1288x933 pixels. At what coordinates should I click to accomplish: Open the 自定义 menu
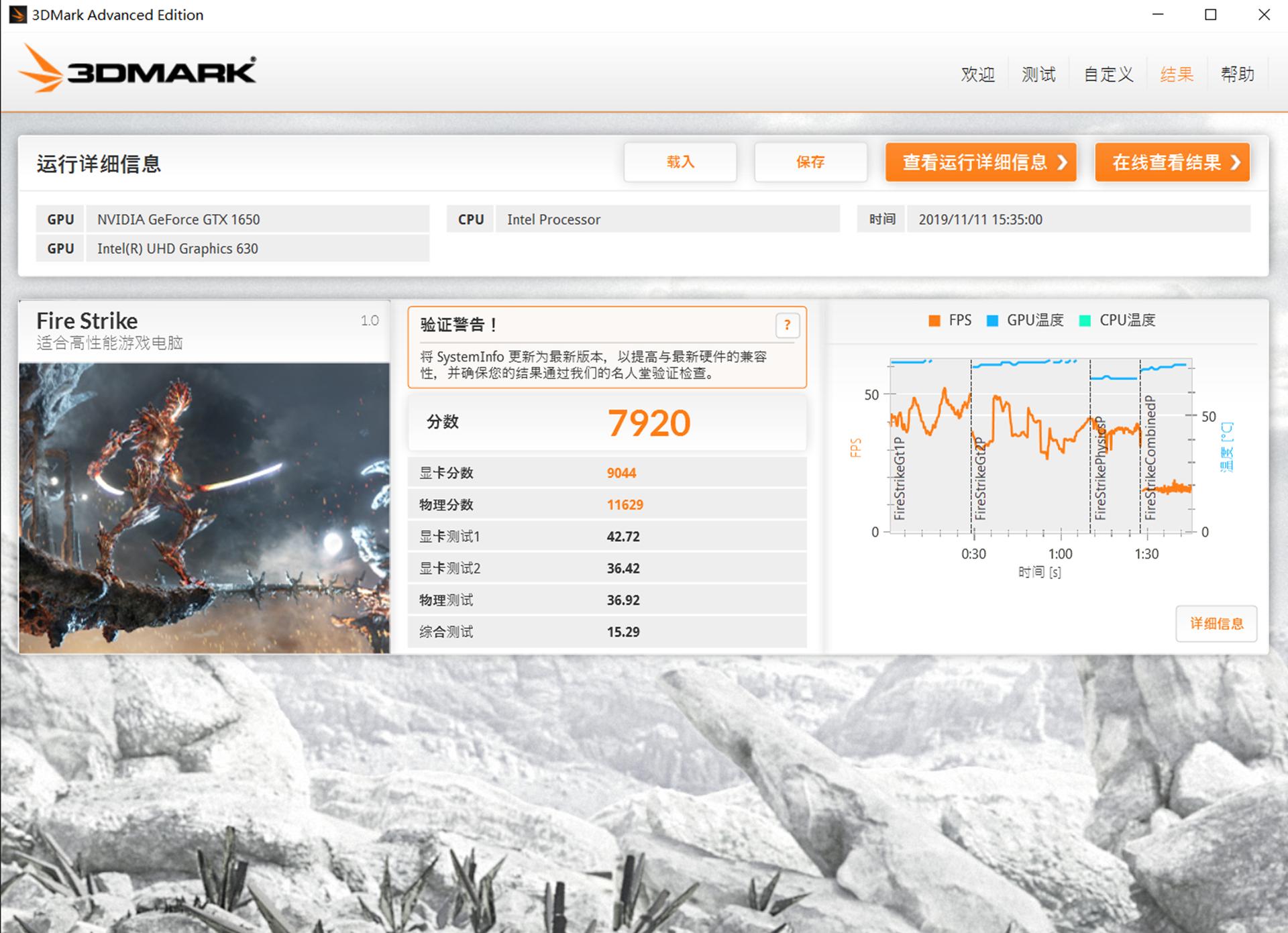(1107, 74)
